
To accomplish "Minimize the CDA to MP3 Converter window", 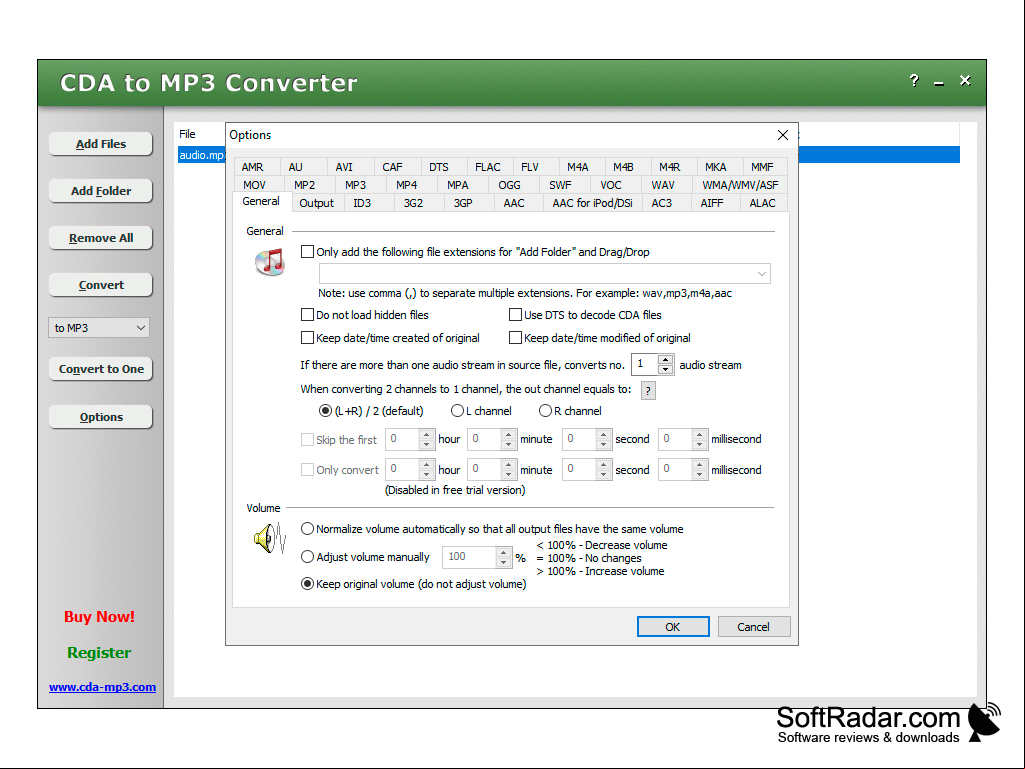I will tap(939, 82).
